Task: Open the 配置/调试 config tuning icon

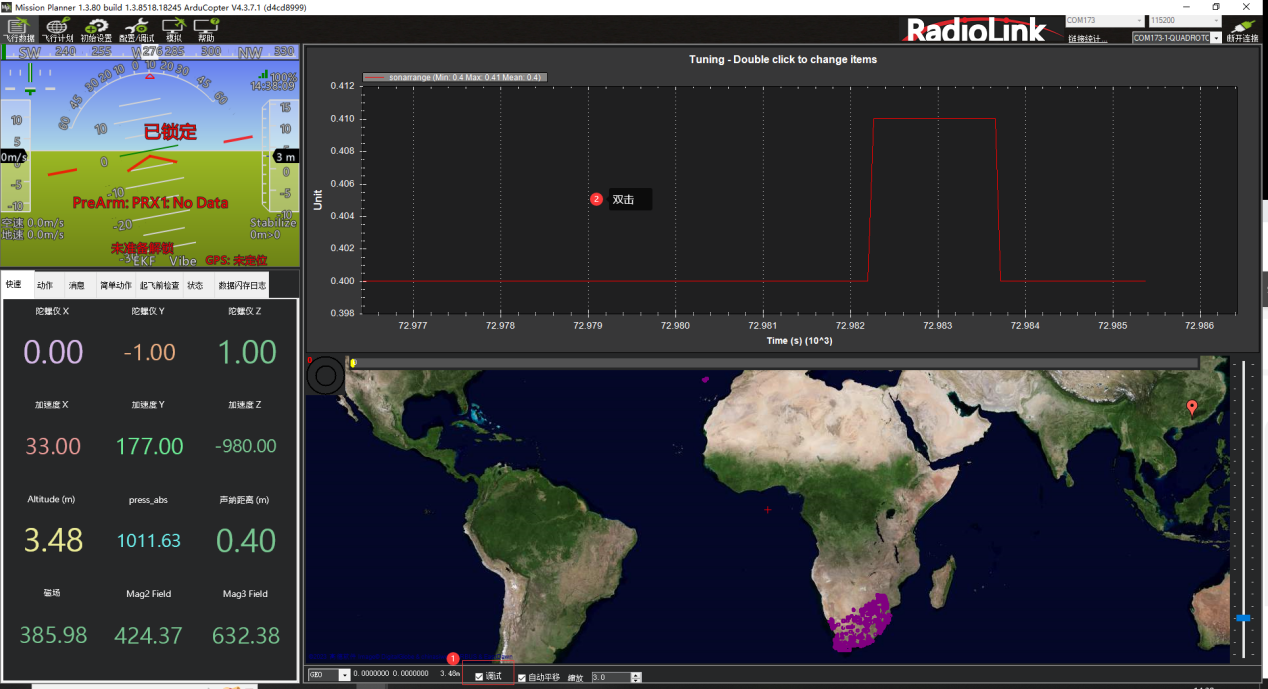Action: point(135,30)
